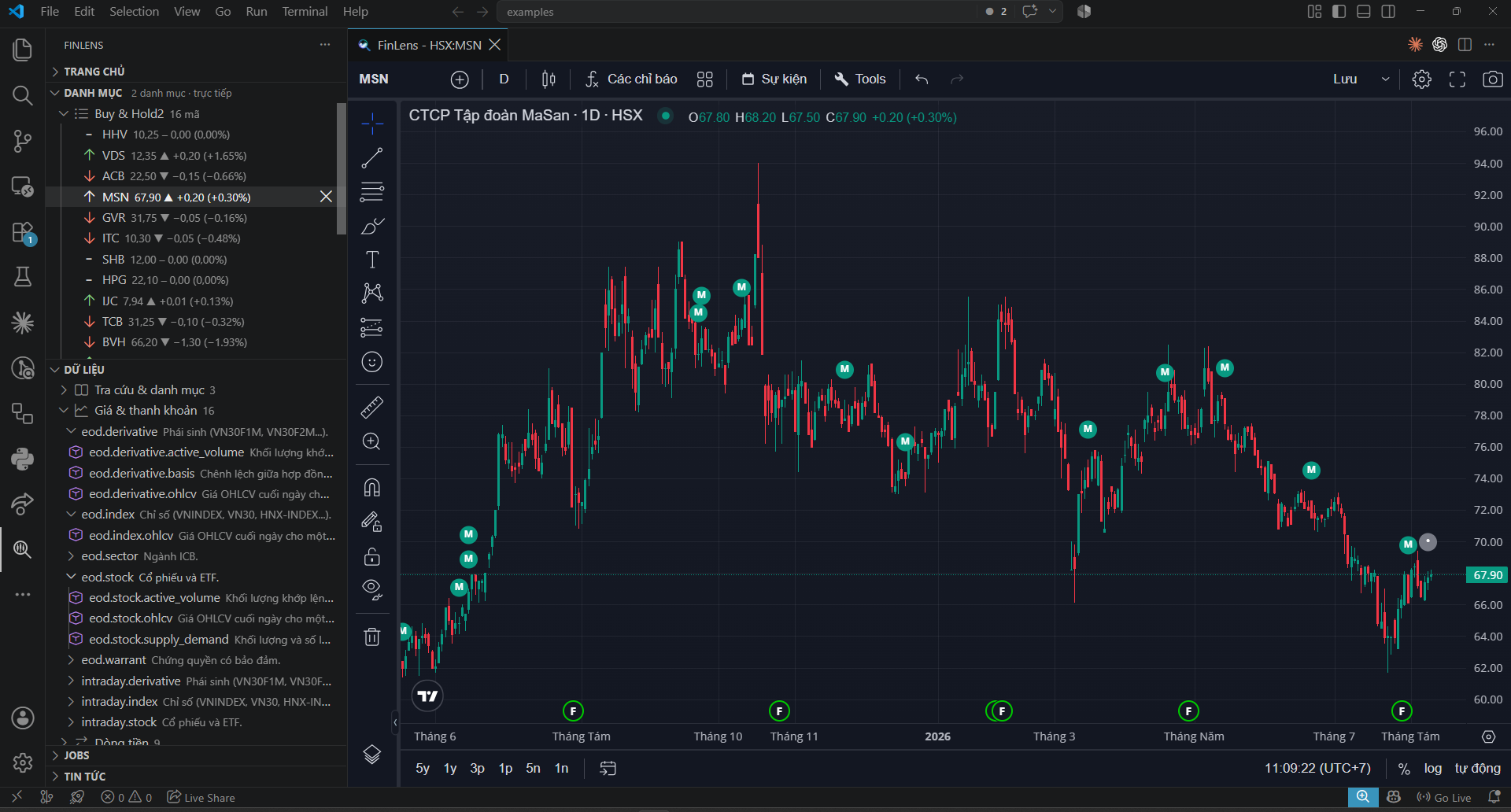
Task: Switch to FinLens - HSX:MSN tab
Action: pos(428,45)
